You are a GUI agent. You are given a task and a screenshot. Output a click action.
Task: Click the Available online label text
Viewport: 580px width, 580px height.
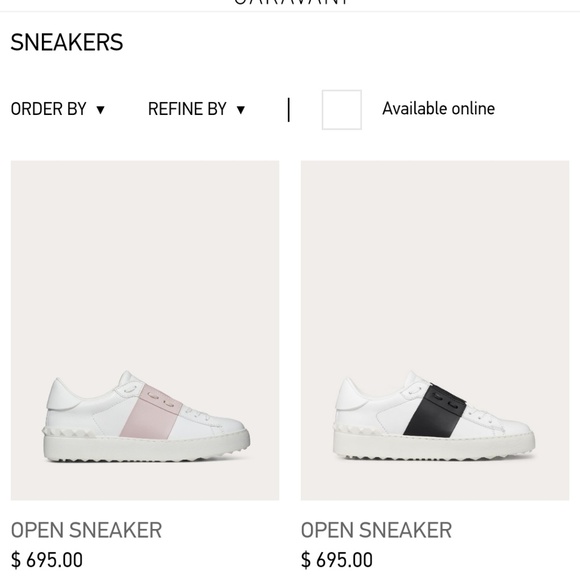tap(438, 109)
